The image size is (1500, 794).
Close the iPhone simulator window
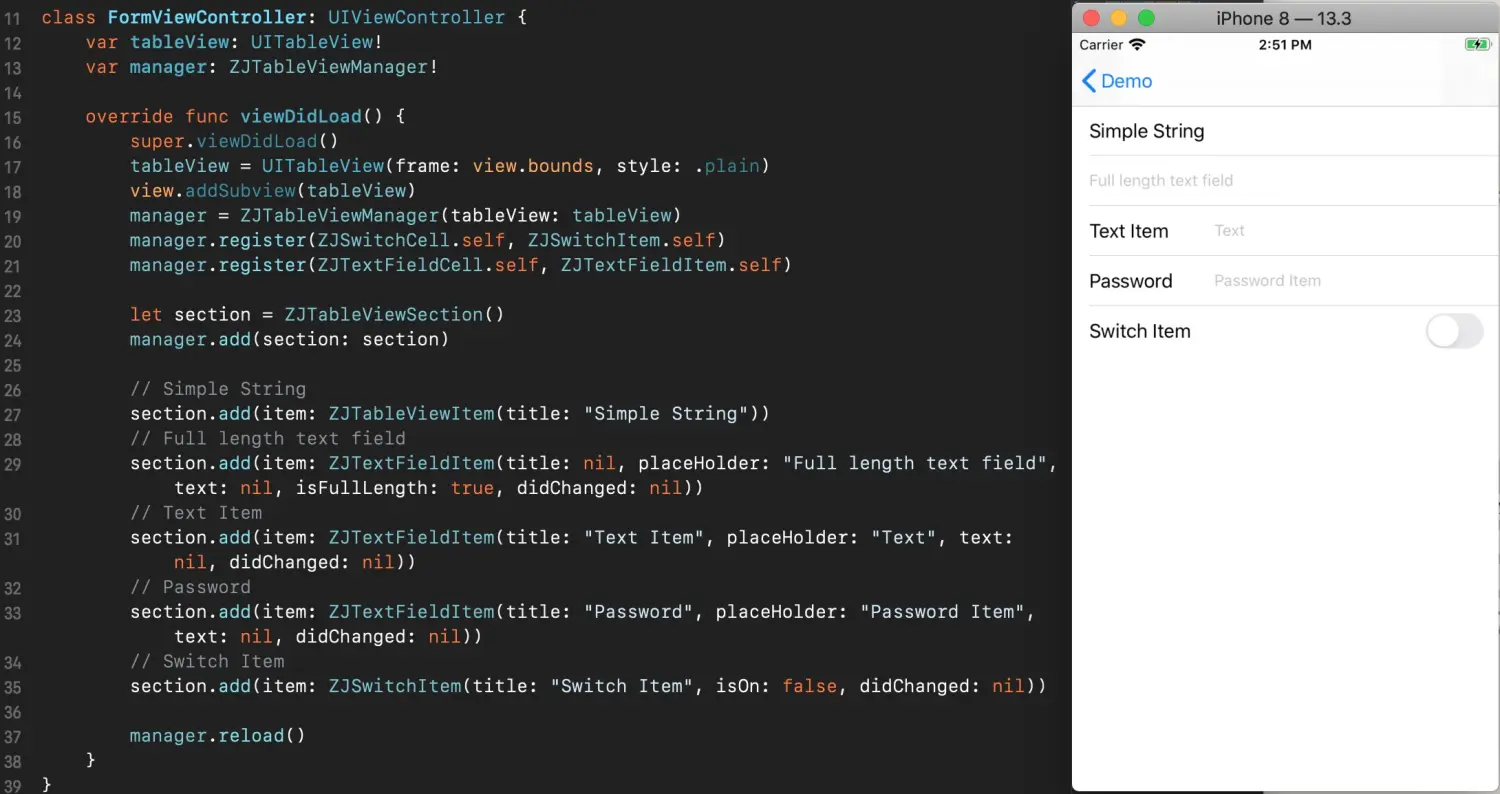(1091, 18)
